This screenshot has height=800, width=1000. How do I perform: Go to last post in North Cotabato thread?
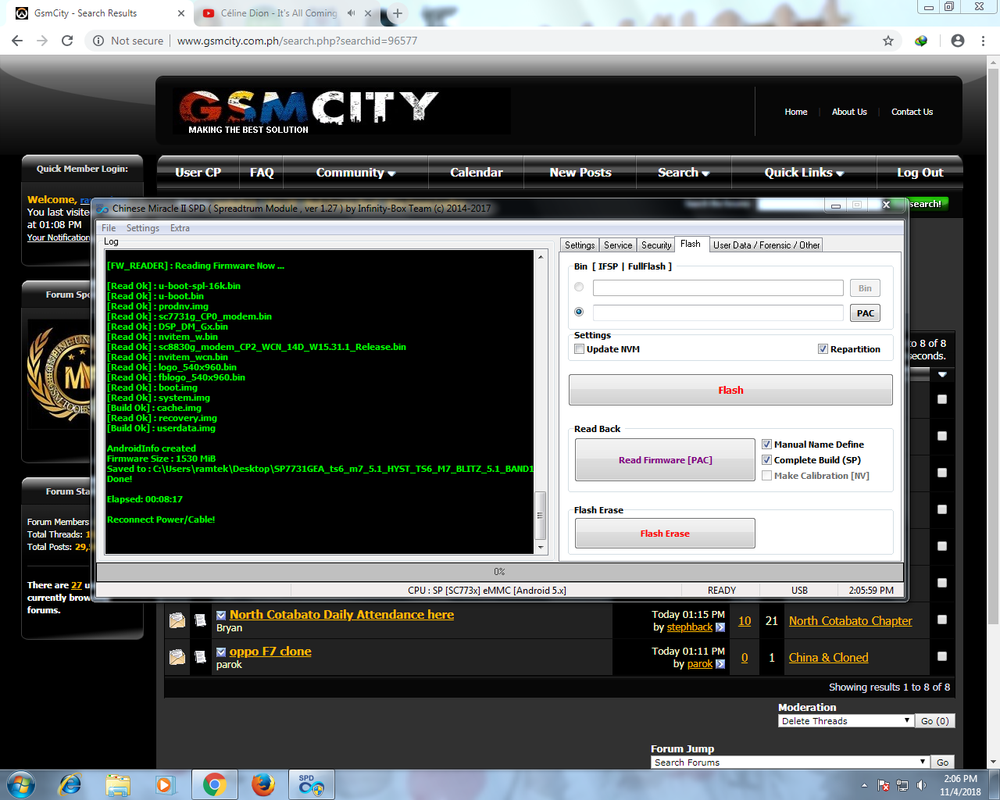click(720, 627)
